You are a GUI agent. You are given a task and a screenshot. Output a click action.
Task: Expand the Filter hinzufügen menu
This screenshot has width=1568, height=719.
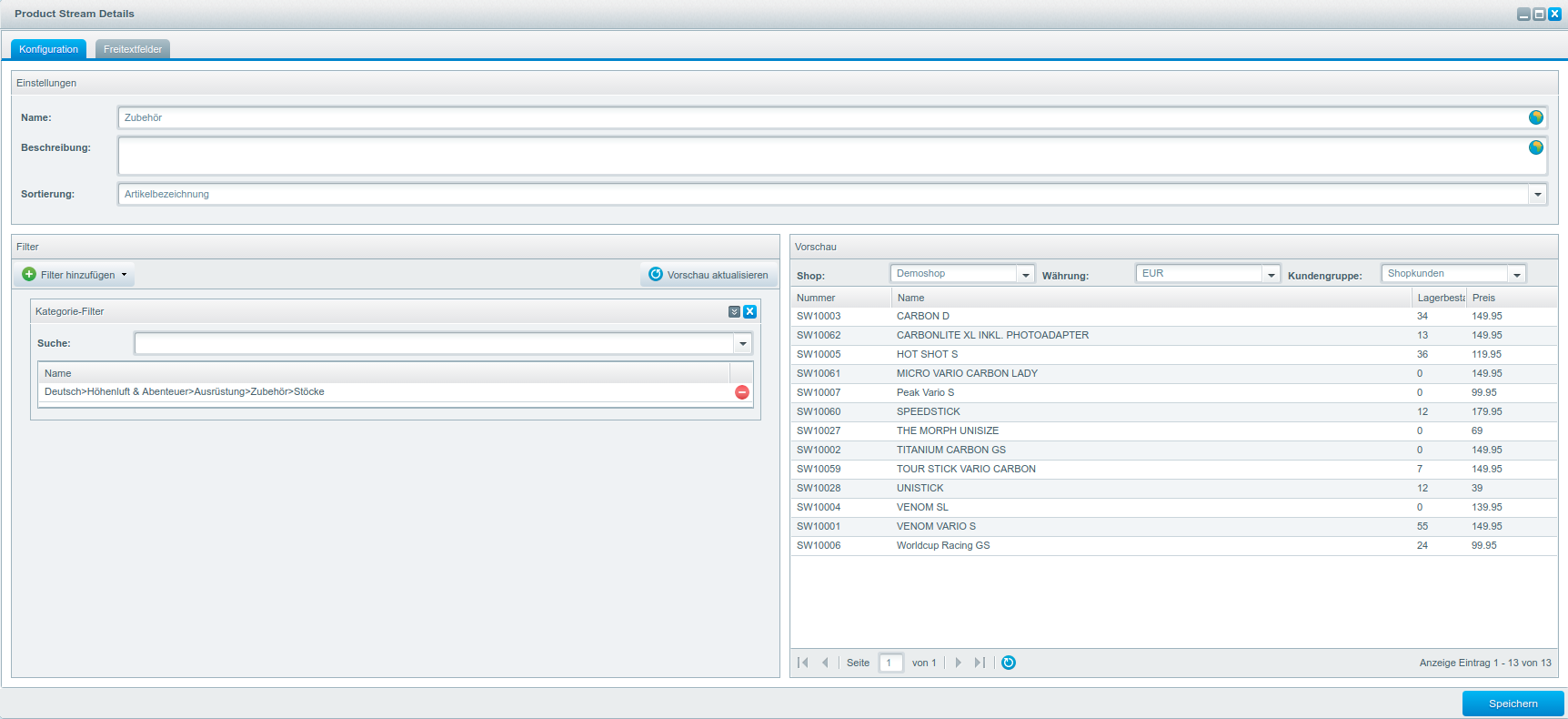click(125, 274)
